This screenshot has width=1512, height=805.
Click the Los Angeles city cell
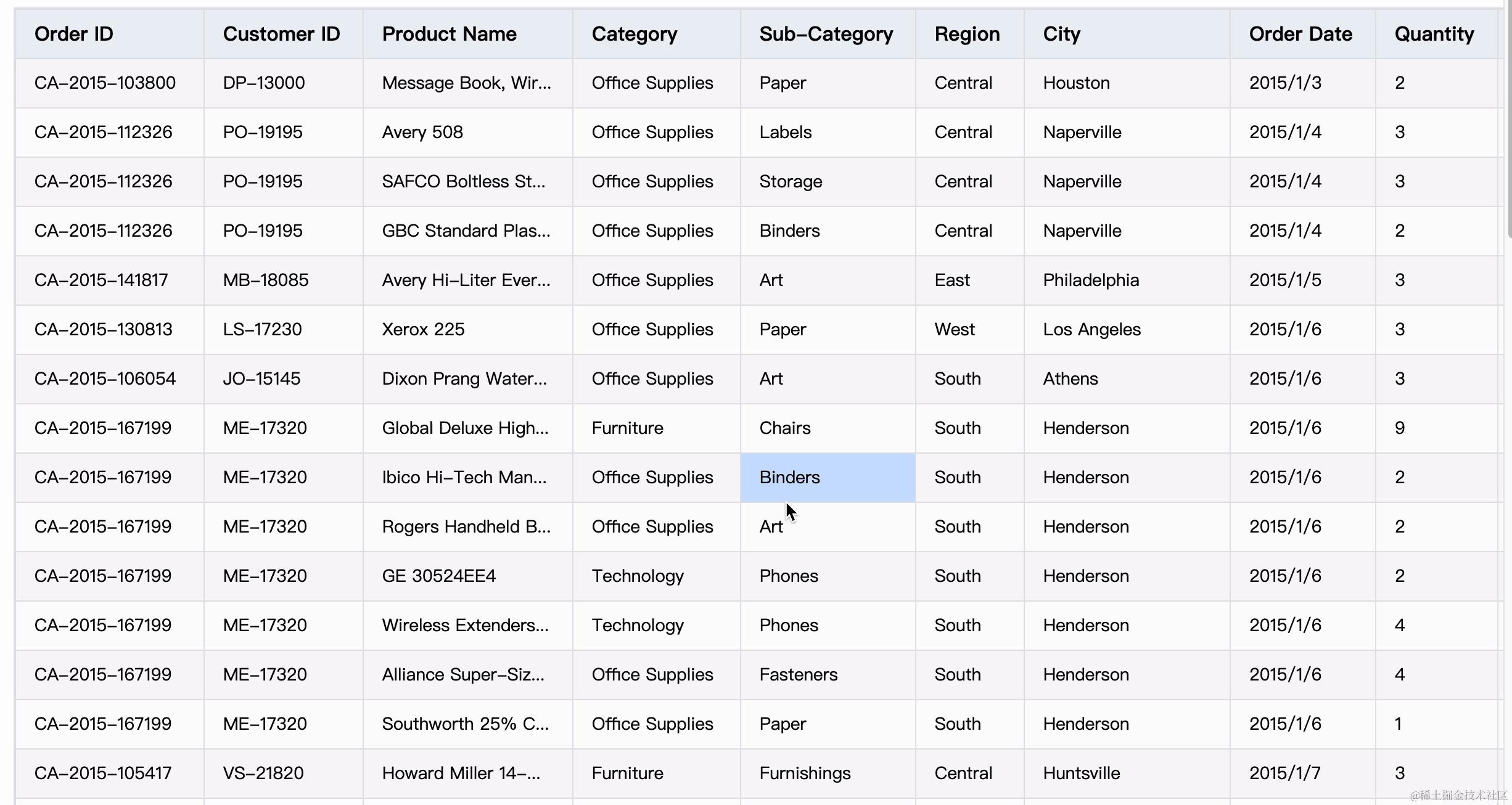coord(1091,330)
